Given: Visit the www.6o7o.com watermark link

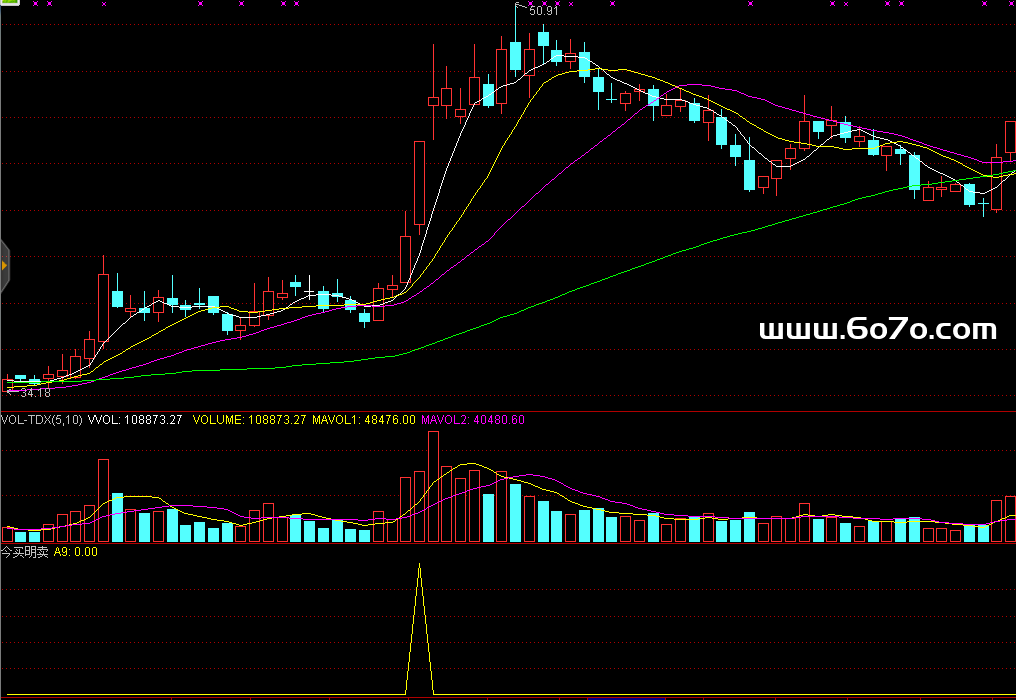Looking at the screenshot, I should pyautogui.click(x=878, y=329).
